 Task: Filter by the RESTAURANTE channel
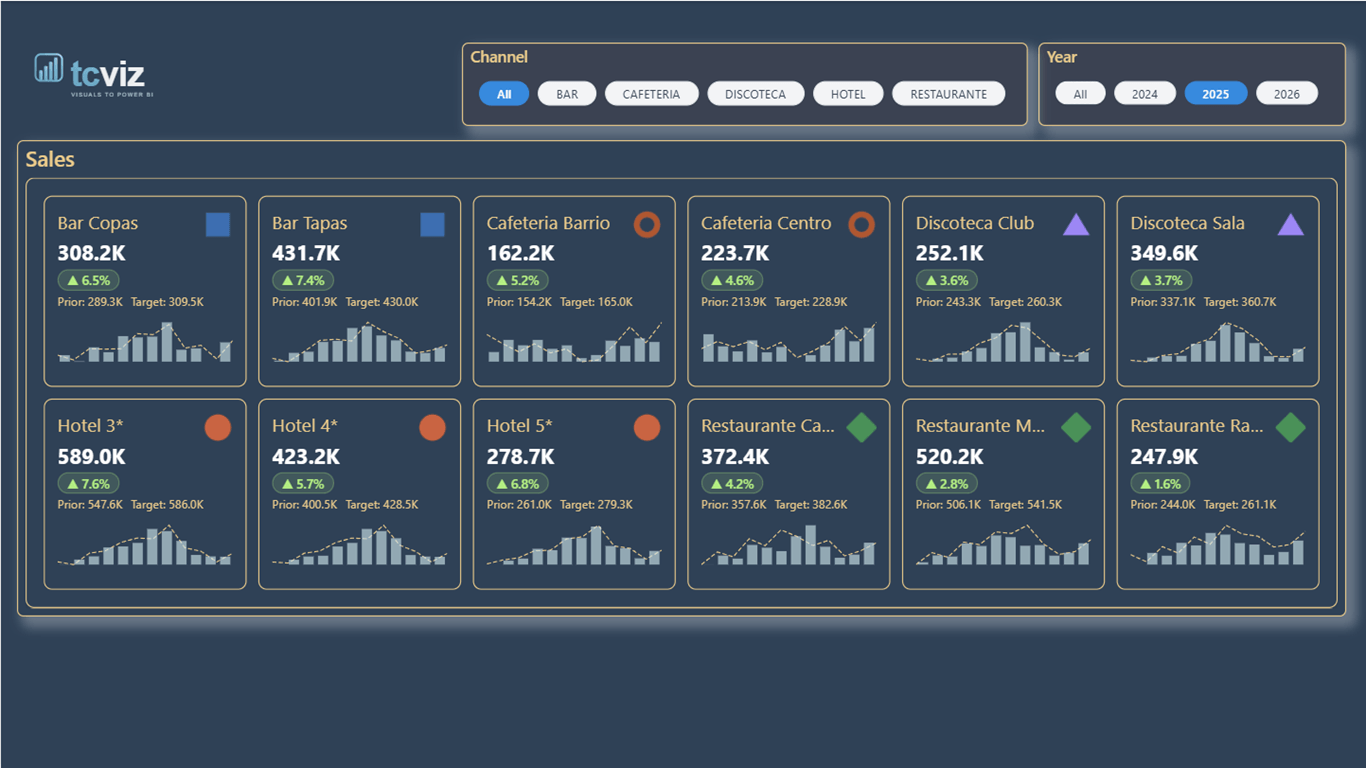pos(949,94)
